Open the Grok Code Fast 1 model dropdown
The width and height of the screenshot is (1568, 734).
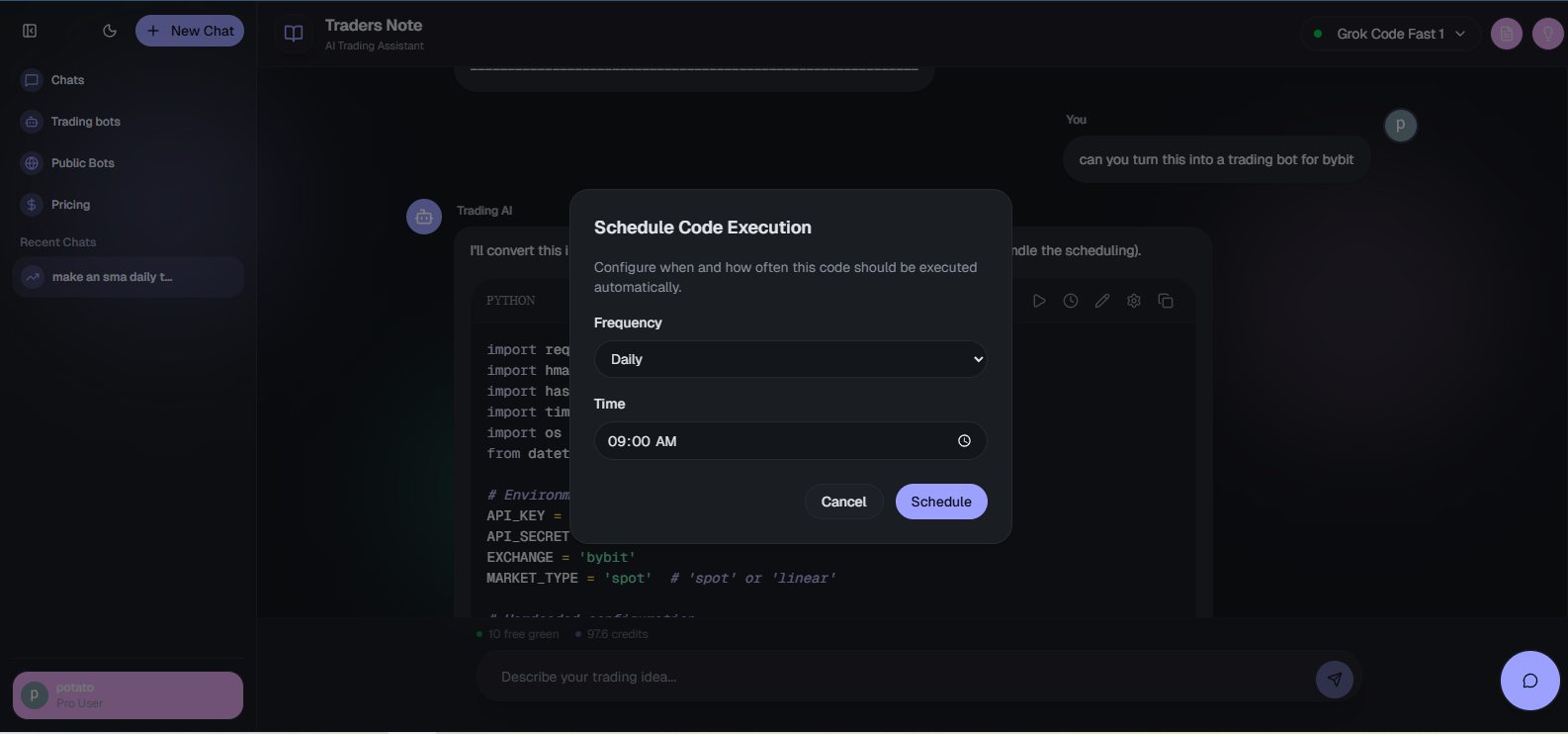(x=1390, y=34)
